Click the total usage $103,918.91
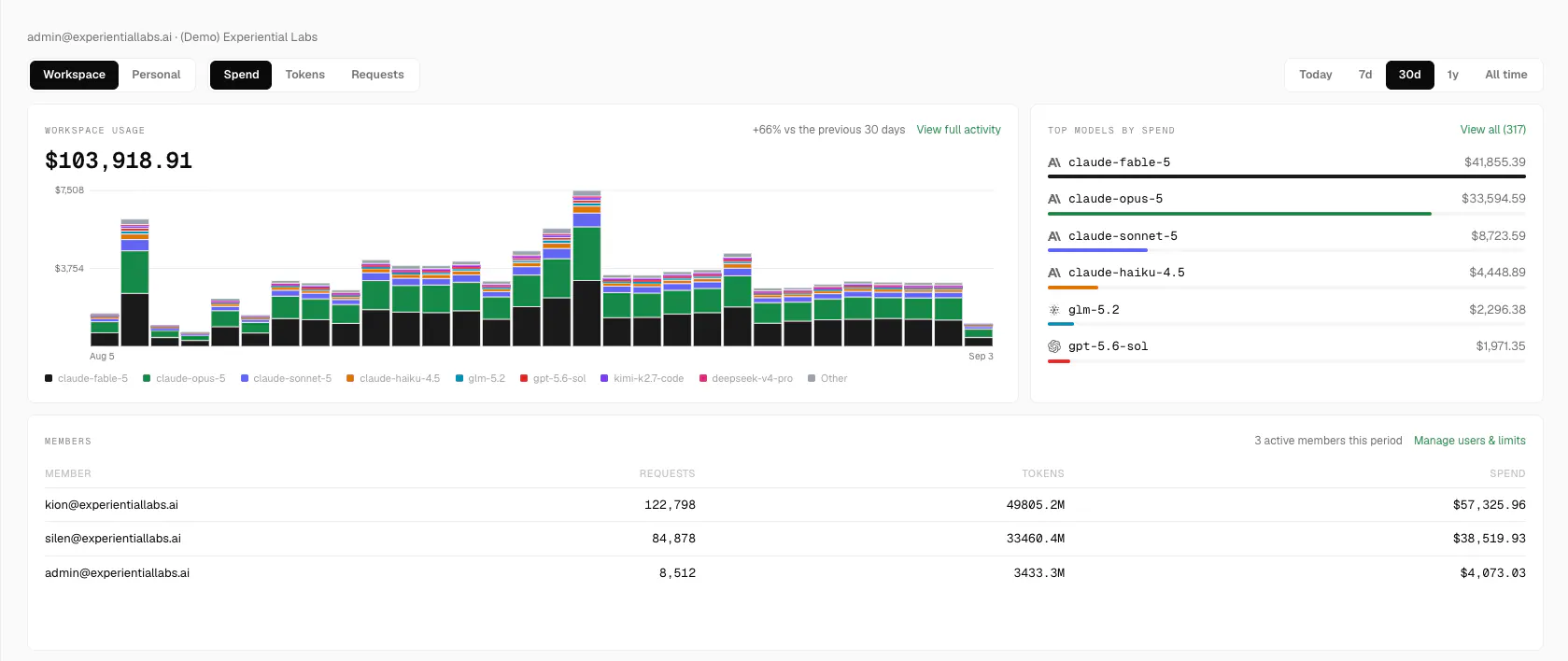The image size is (1568, 661). coord(119,161)
